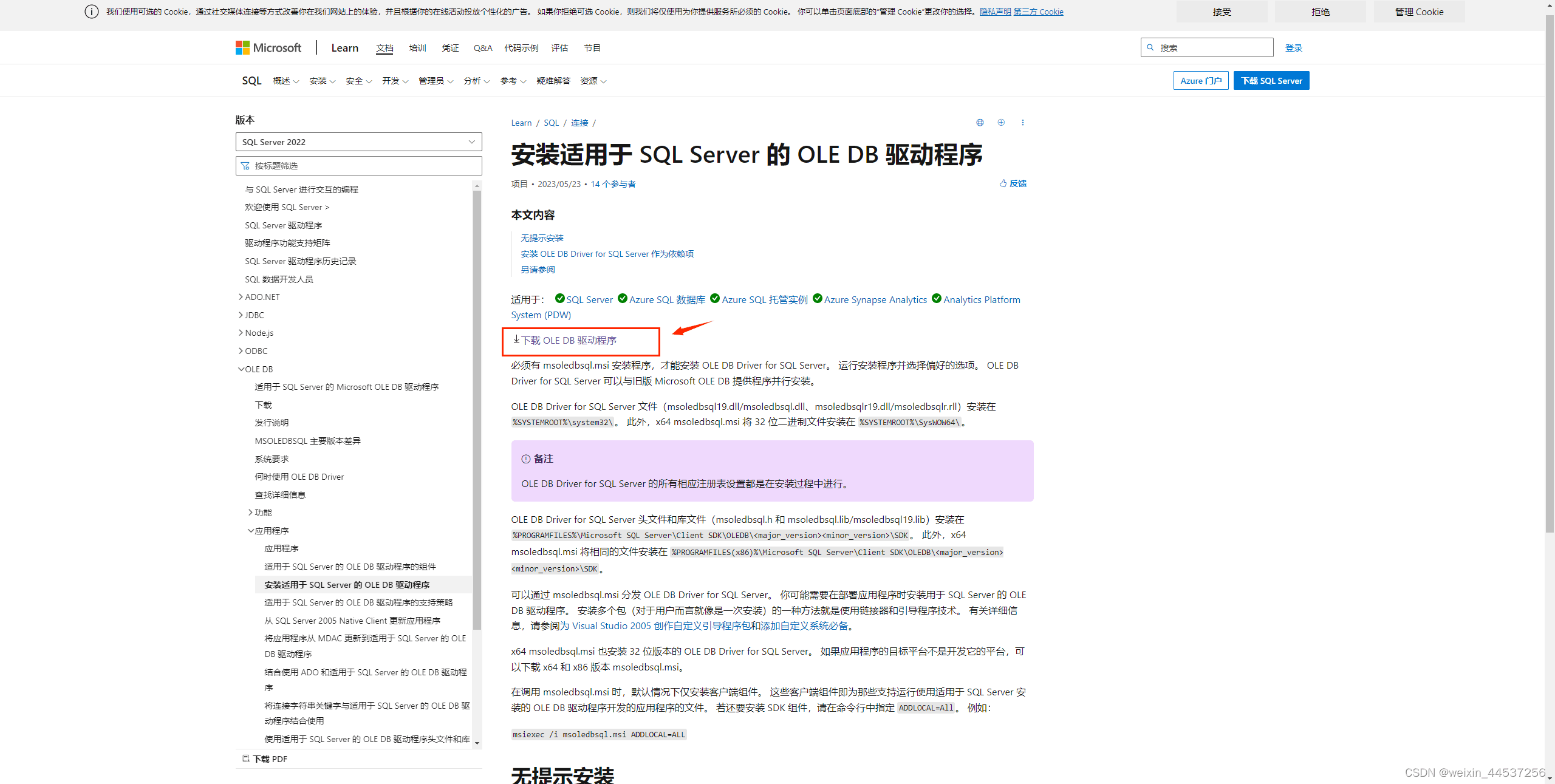Click the thumbs-up 反馈 feedback icon

click(x=1003, y=183)
